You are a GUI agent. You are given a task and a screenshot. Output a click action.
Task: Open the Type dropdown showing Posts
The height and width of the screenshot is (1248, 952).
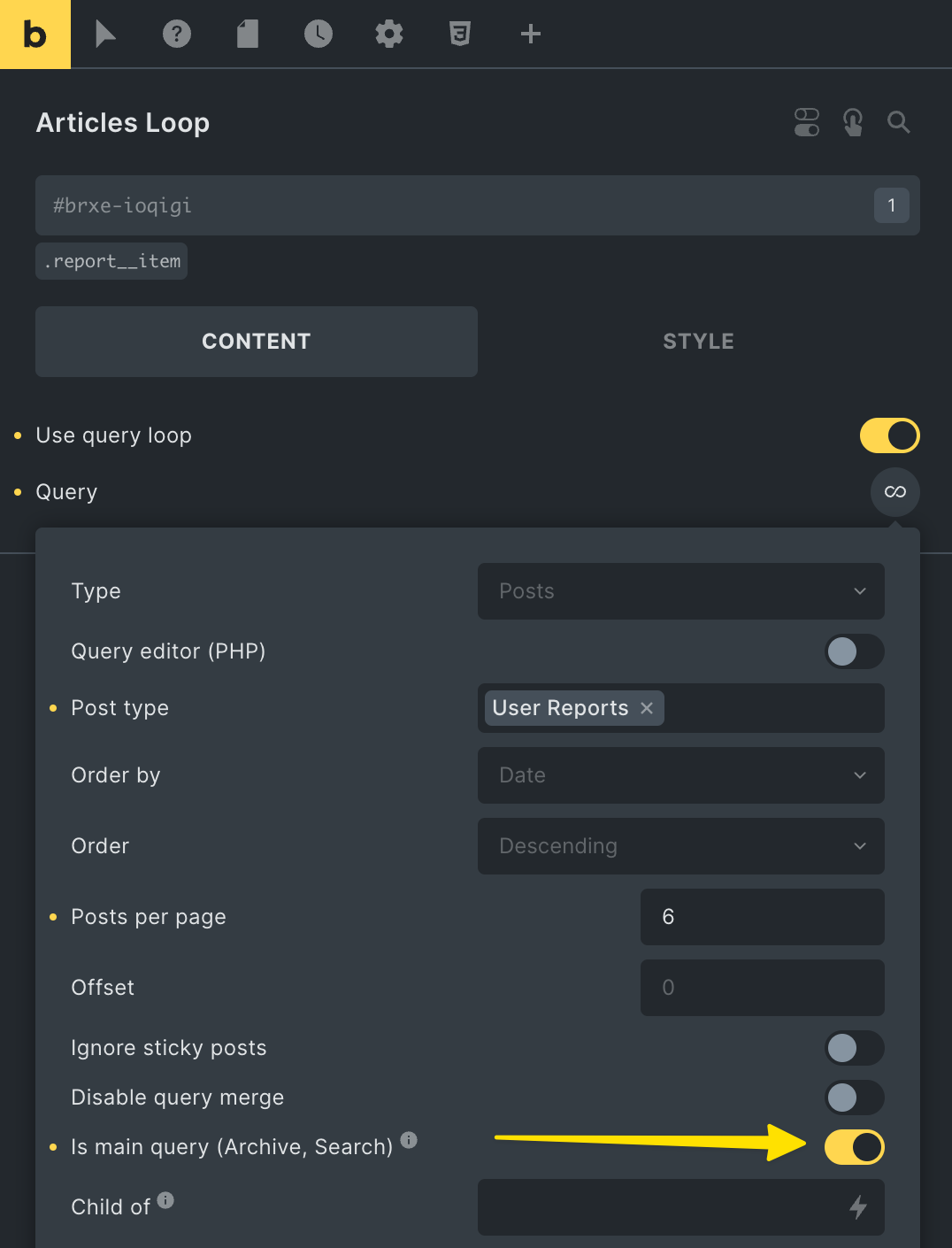(x=680, y=591)
